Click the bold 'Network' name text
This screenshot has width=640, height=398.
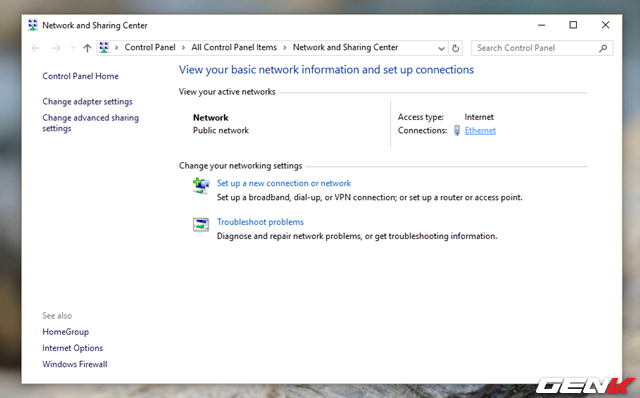click(211, 118)
